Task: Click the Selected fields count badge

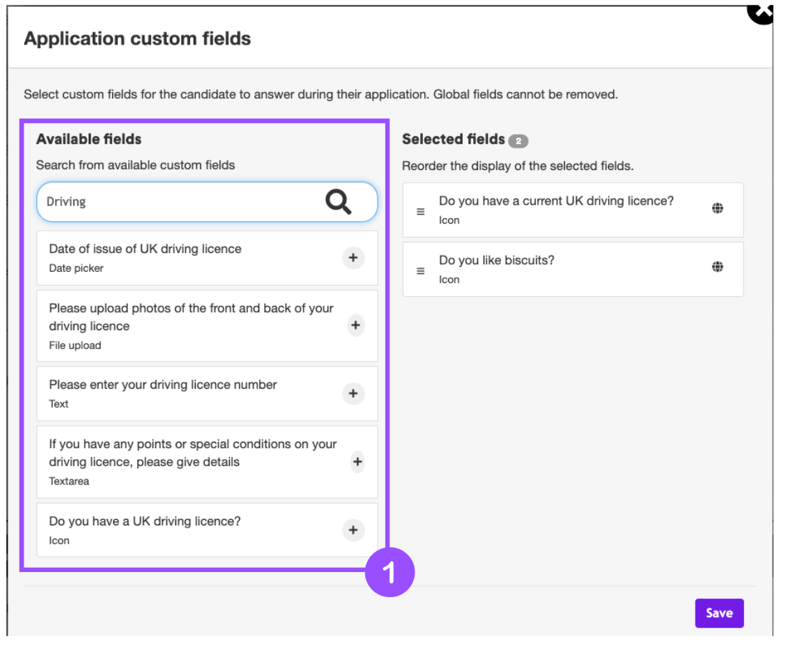Action: pos(518,141)
